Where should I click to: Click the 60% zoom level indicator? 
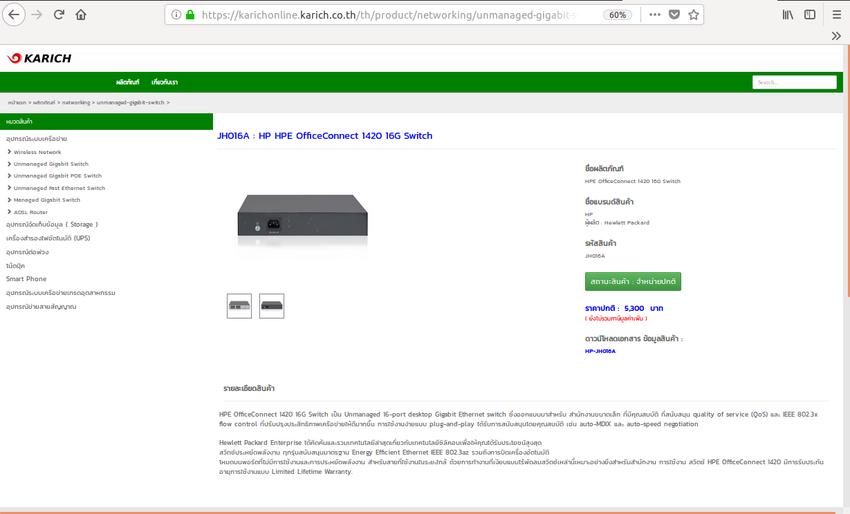[x=617, y=15]
